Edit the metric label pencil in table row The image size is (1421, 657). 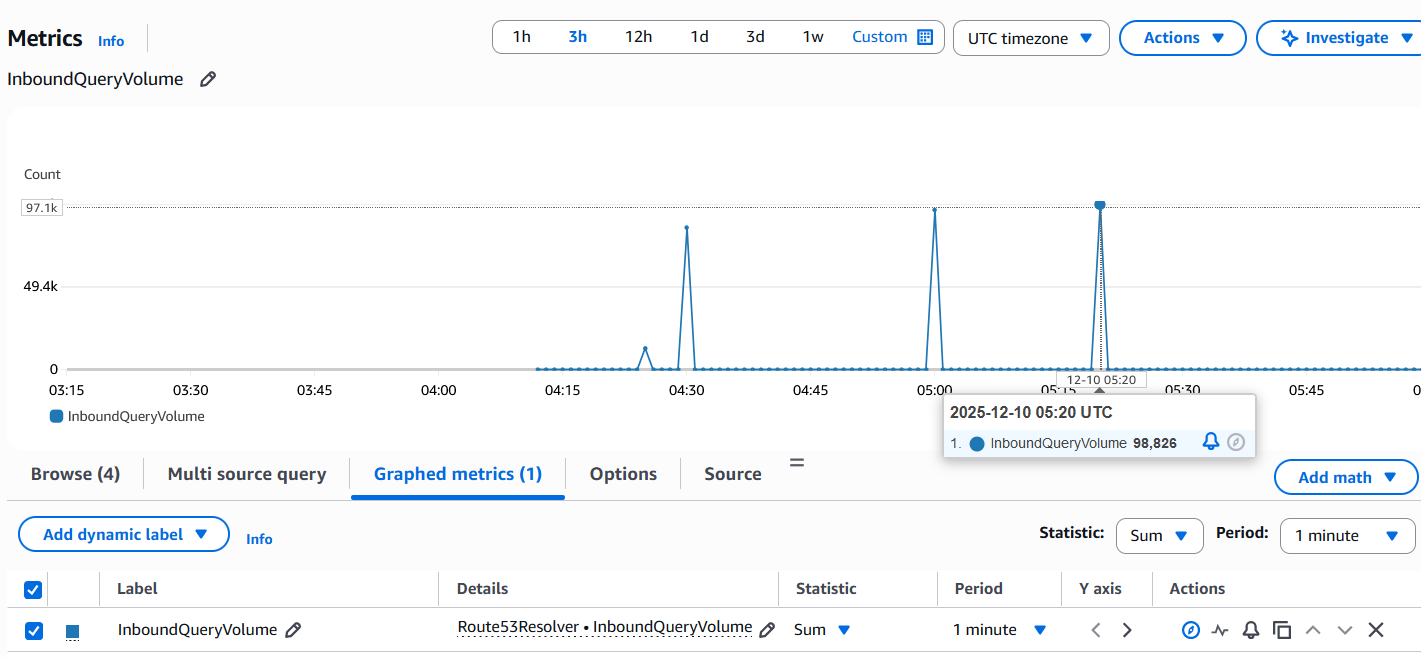click(x=293, y=630)
